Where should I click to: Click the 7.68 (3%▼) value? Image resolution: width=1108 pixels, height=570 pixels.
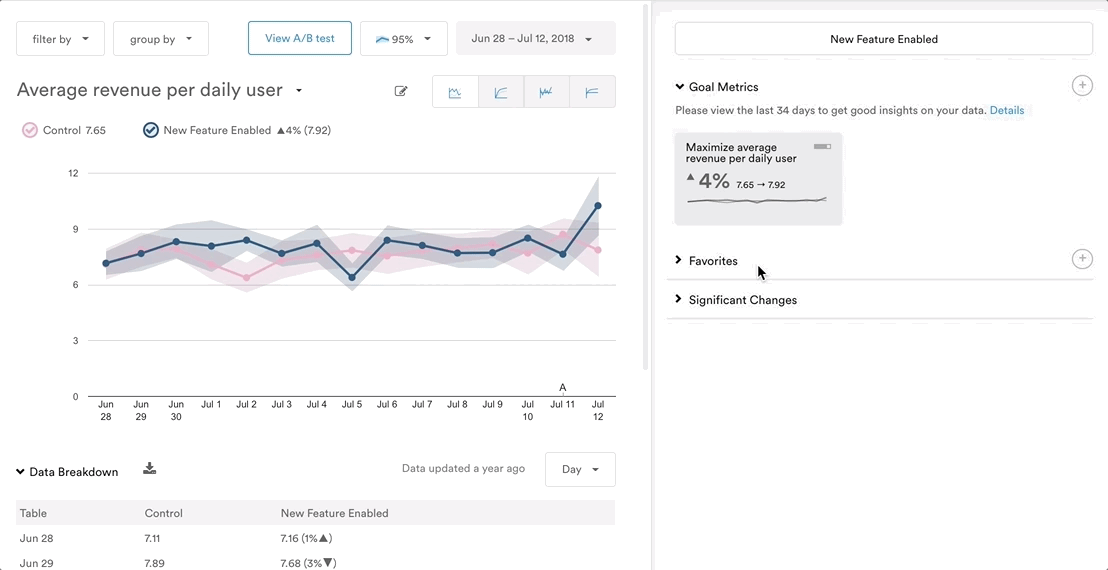pyautogui.click(x=309, y=563)
